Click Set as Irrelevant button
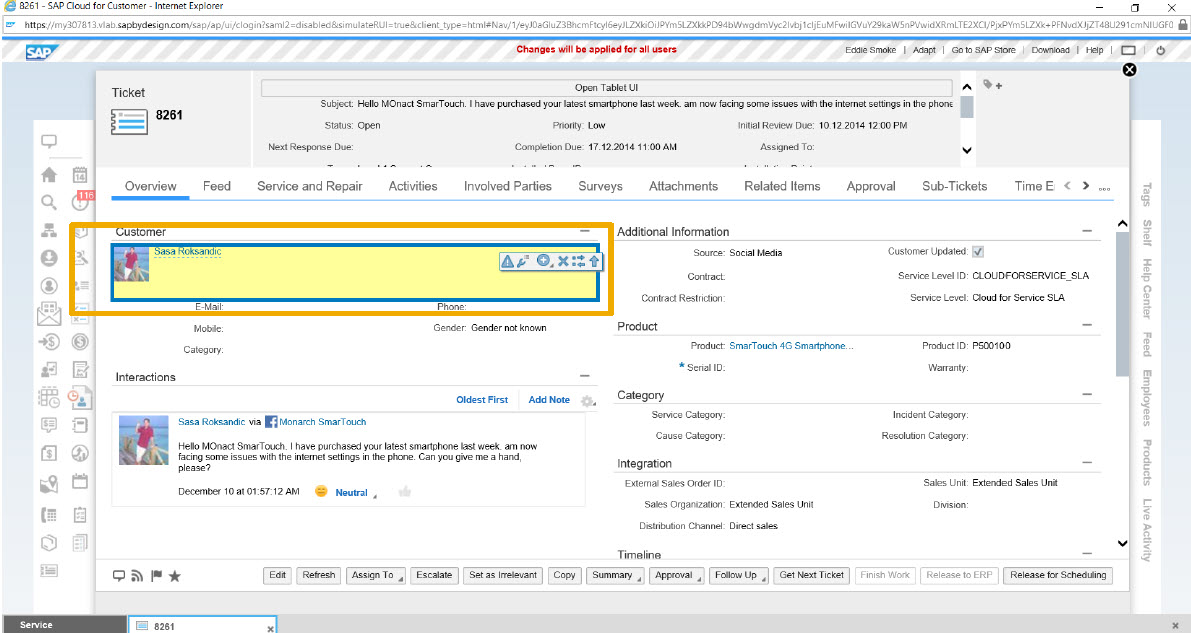Screen dimensions: 1191x633 (503, 575)
